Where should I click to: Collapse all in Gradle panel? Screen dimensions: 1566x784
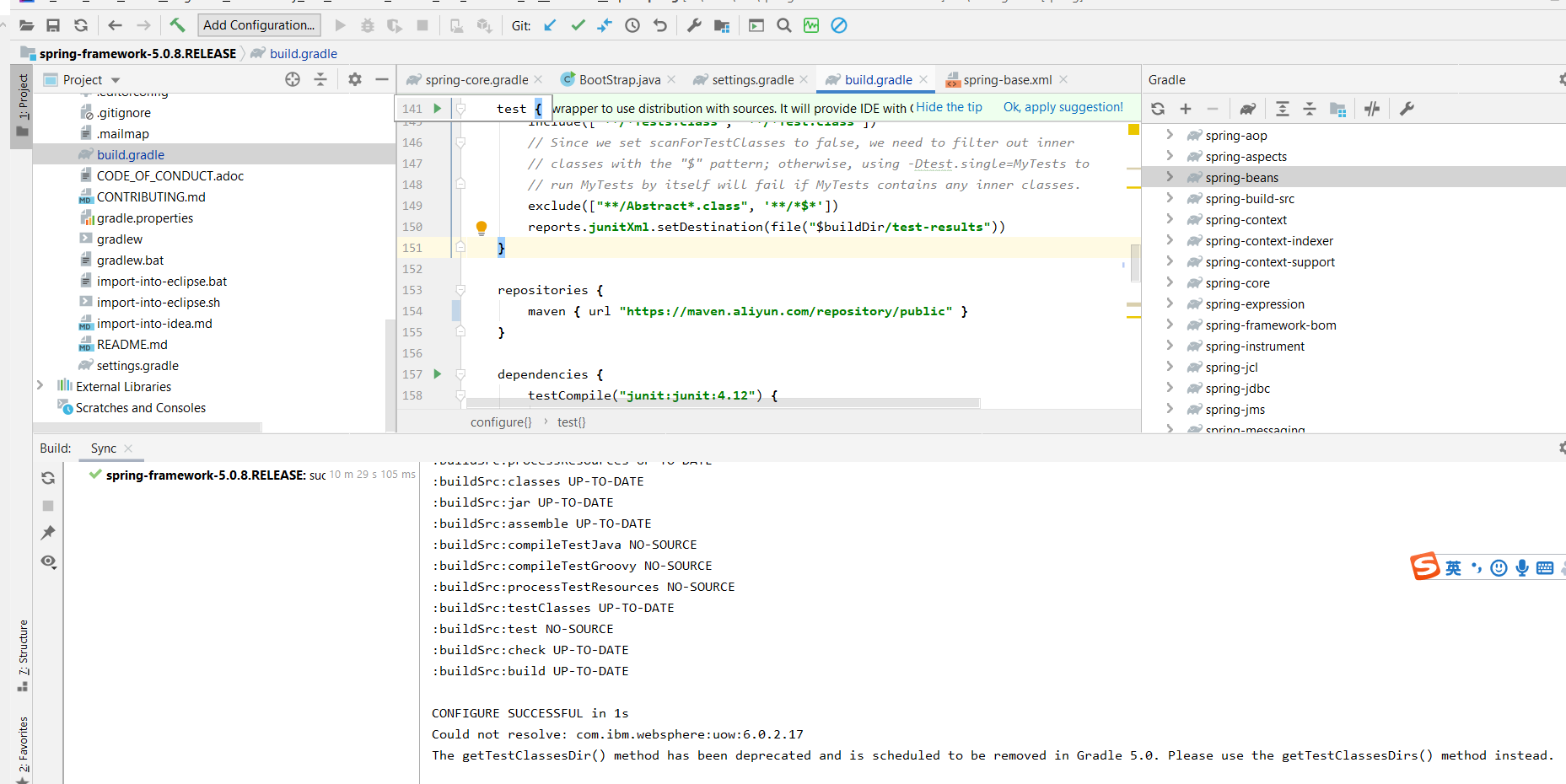click(x=1310, y=109)
